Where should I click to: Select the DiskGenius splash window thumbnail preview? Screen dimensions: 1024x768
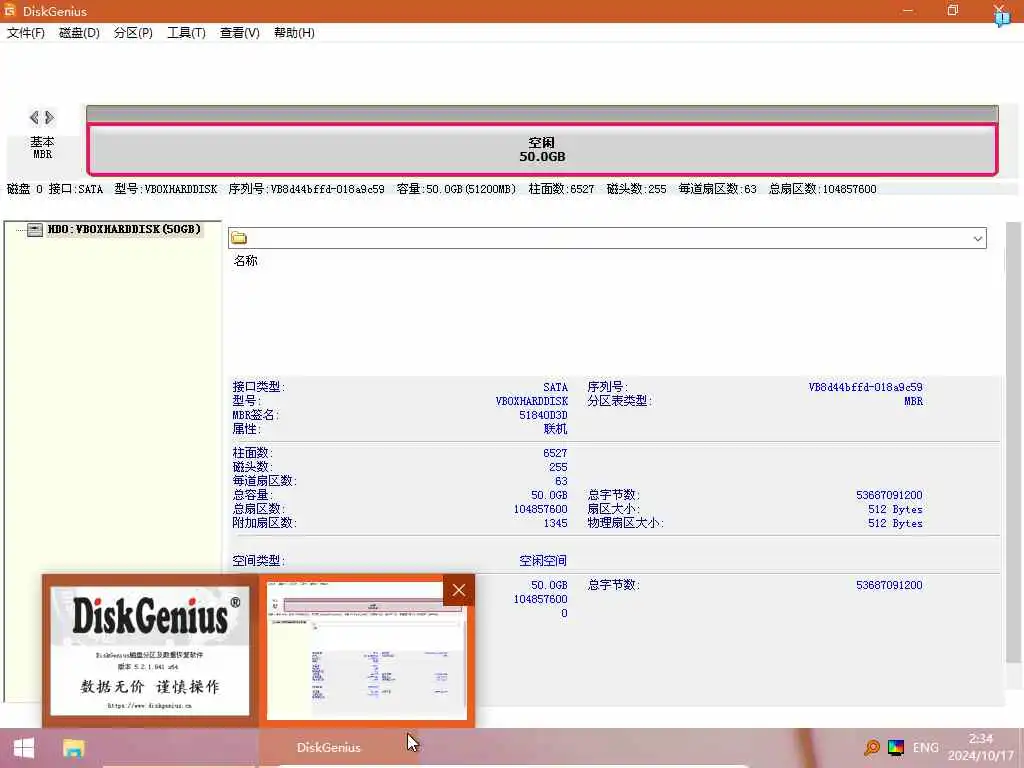click(150, 650)
